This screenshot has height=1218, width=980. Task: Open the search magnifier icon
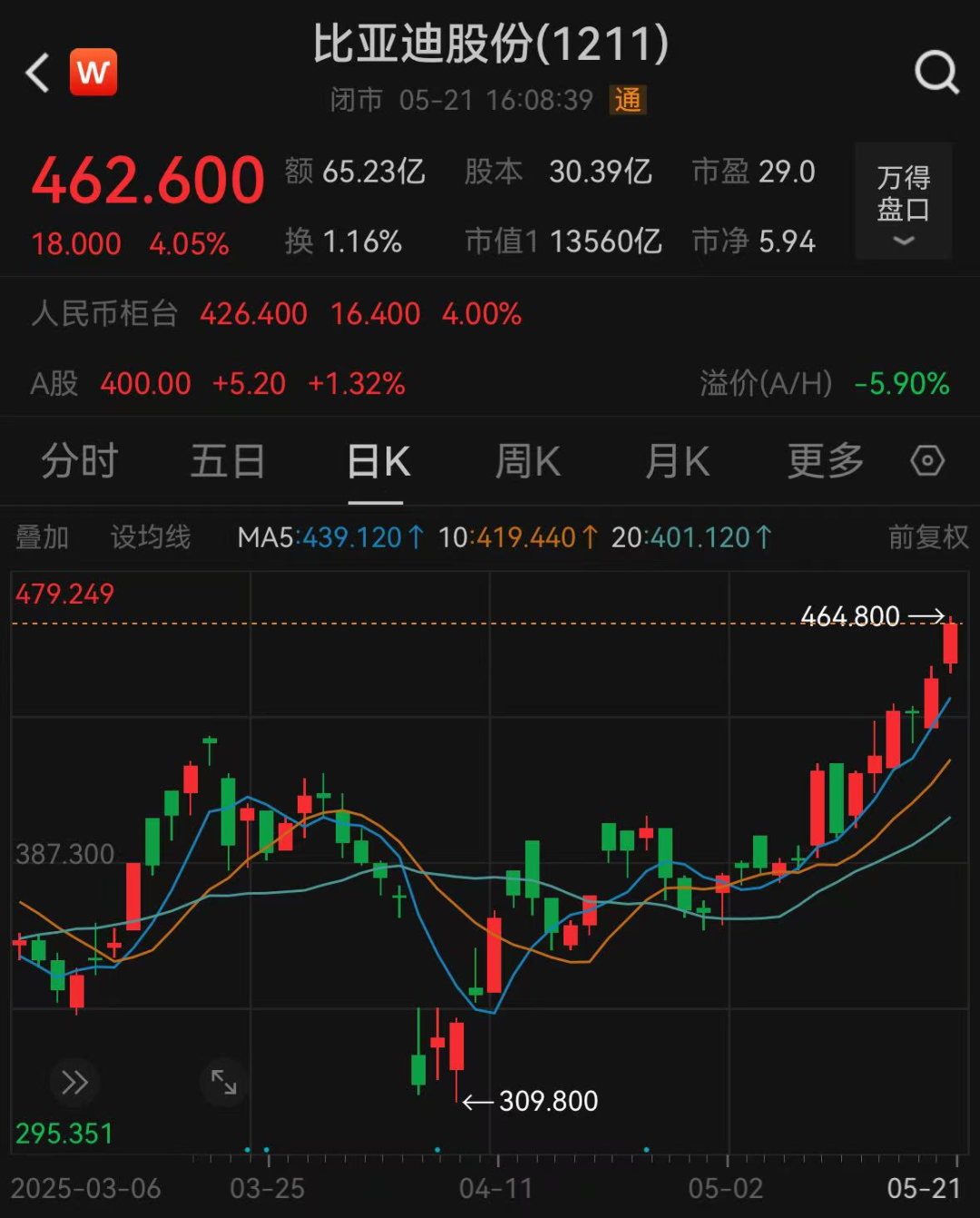936,72
